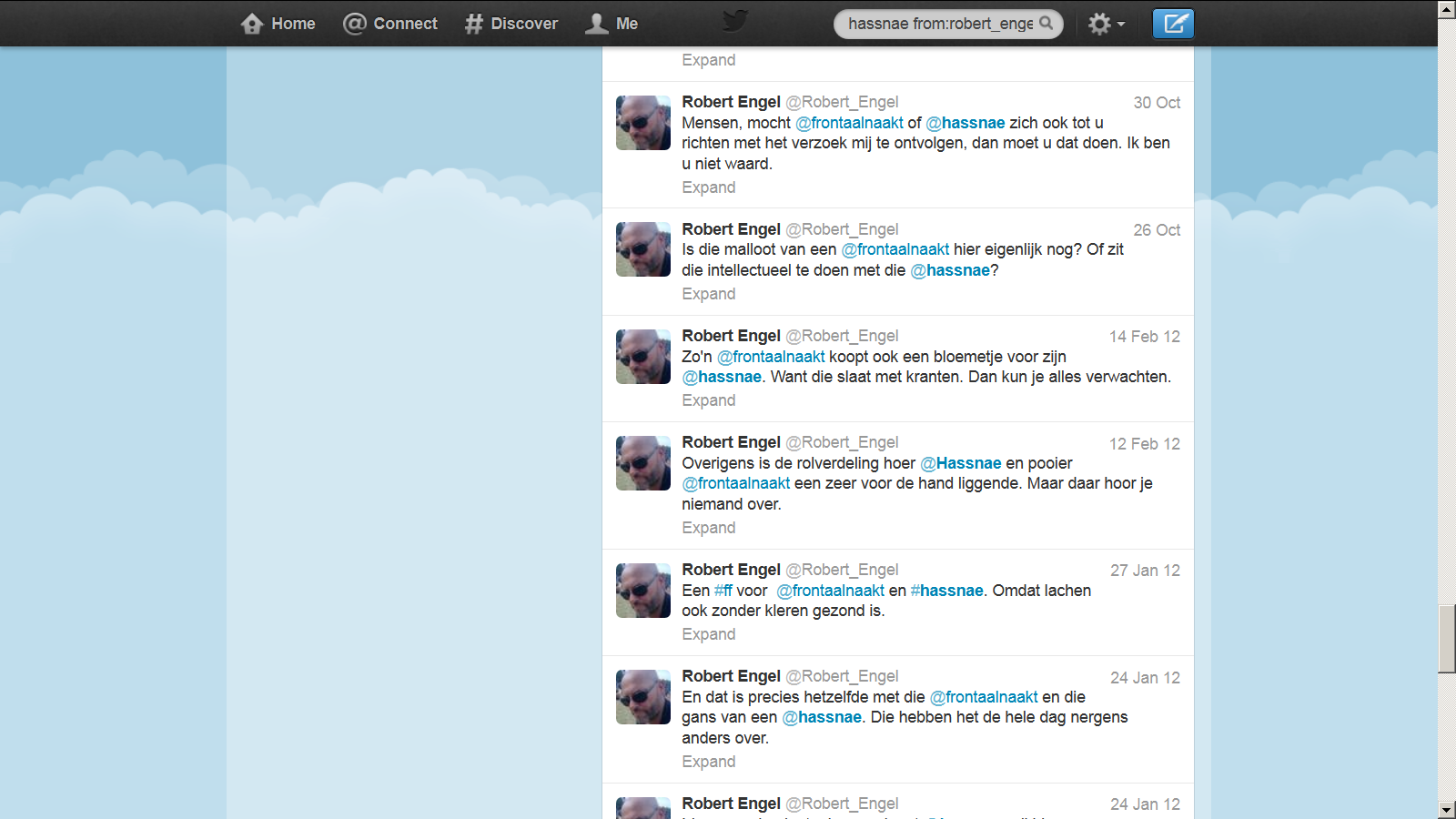This screenshot has height=819, width=1456.
Task: Click the search magnifier icon
Action: [x=1046, y=23]
